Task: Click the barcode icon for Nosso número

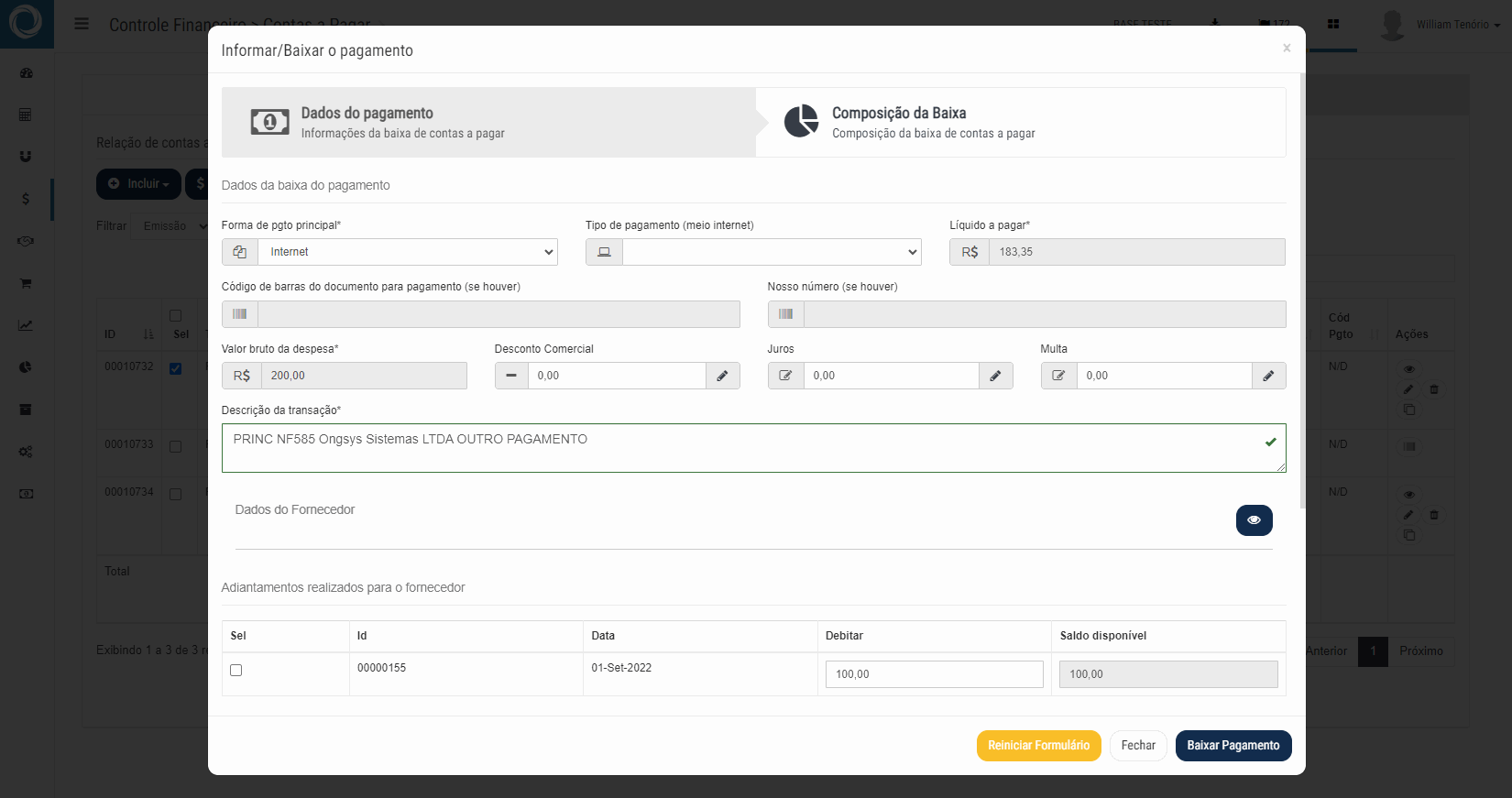Action: pos(785,314)
